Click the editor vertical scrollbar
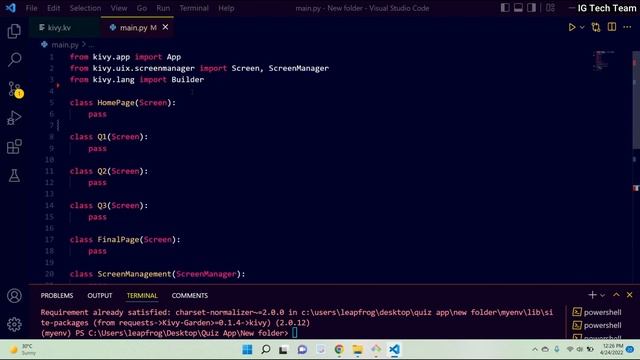Viewport: 640px width, 360px height. (x=636, y=100)
